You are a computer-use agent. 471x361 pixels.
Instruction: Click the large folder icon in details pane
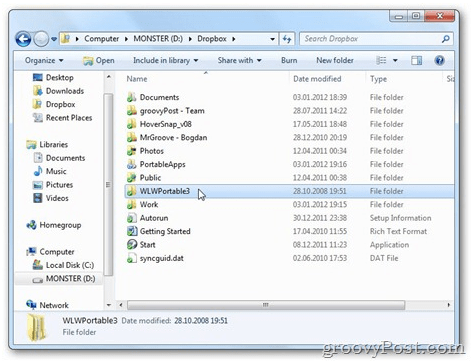[x=36, y=328]
